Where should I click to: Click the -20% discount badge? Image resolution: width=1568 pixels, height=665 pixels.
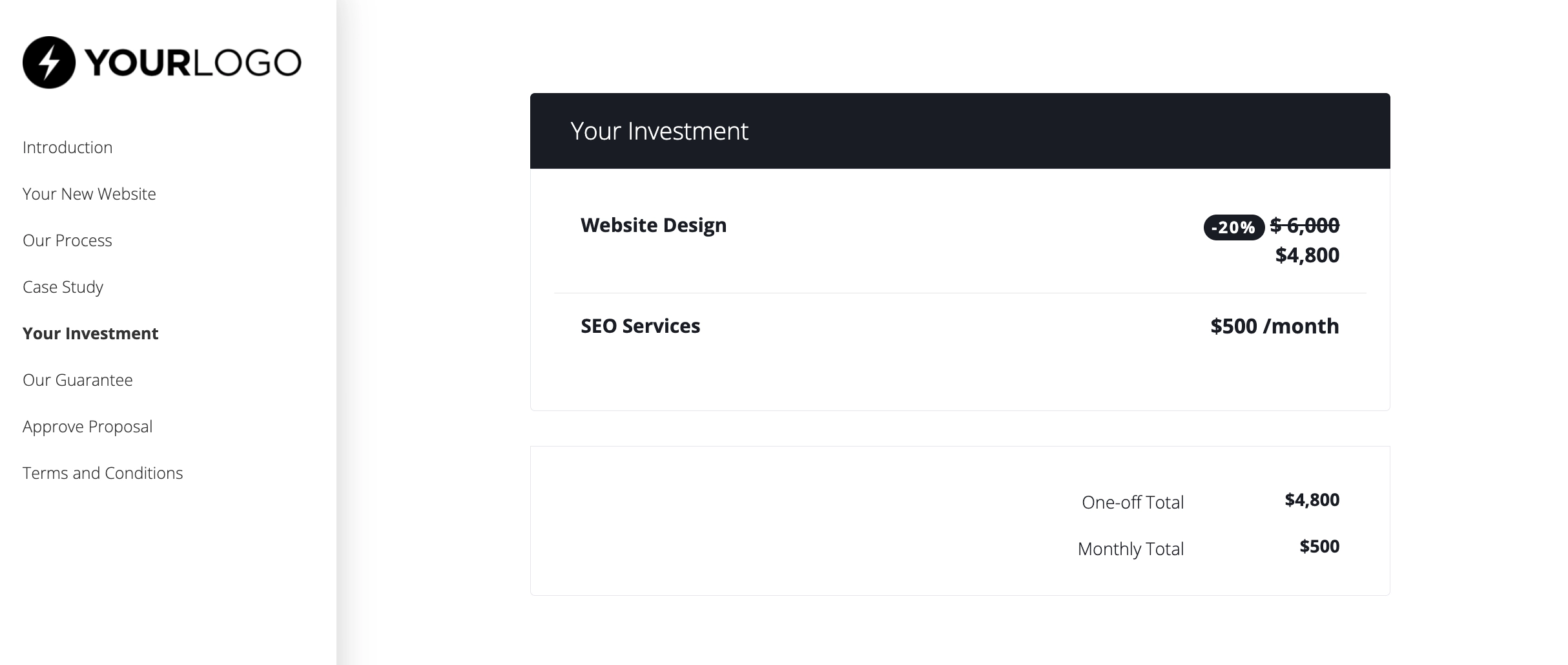click(1233, 227)
